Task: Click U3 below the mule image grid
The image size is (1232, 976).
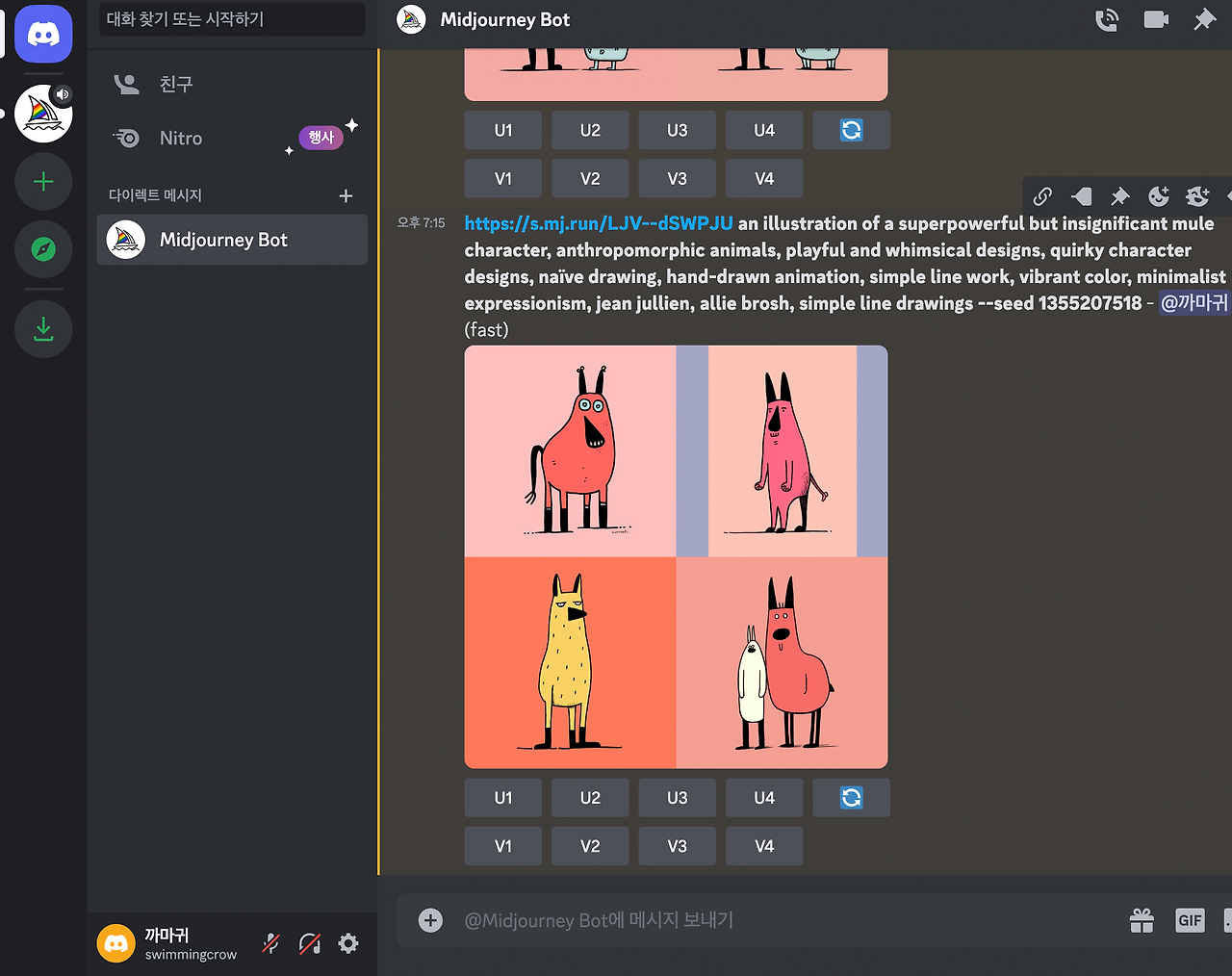Action: coord(678,798)
